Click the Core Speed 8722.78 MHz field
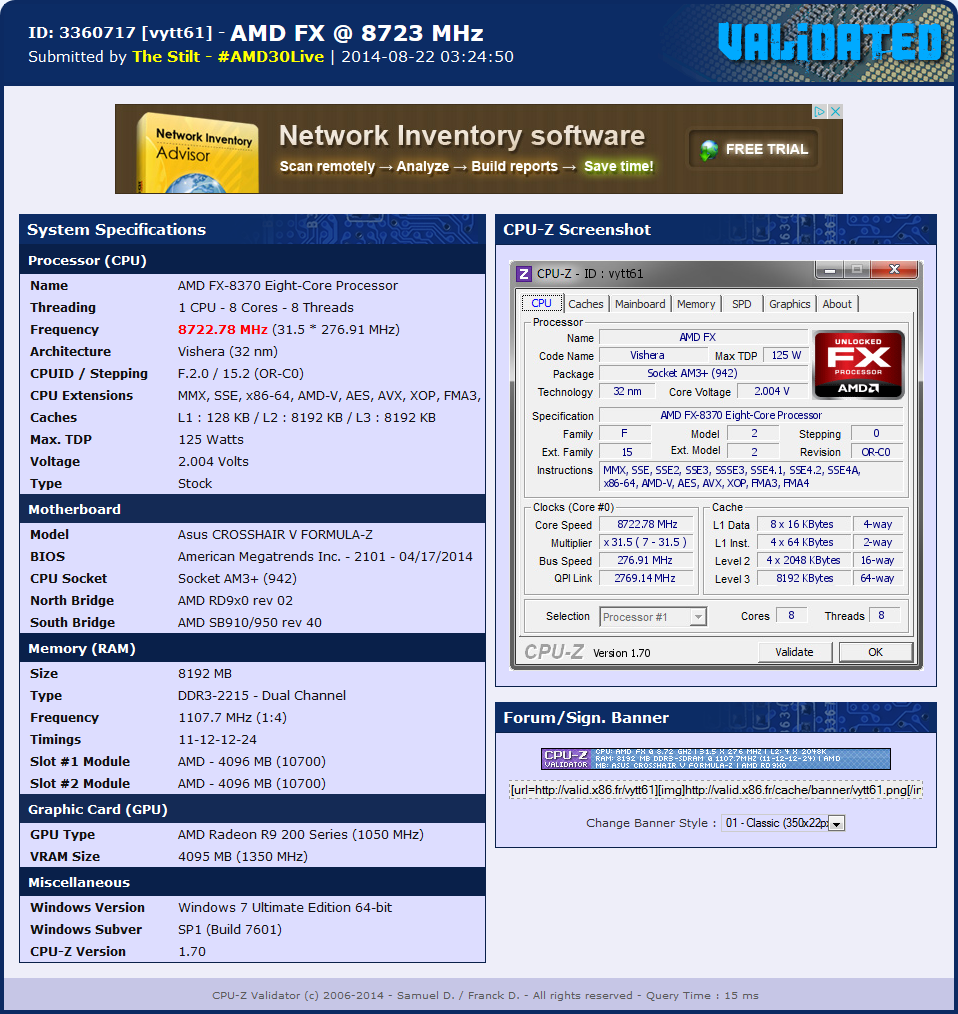958x1014 pixels. [x=646, y=524]
